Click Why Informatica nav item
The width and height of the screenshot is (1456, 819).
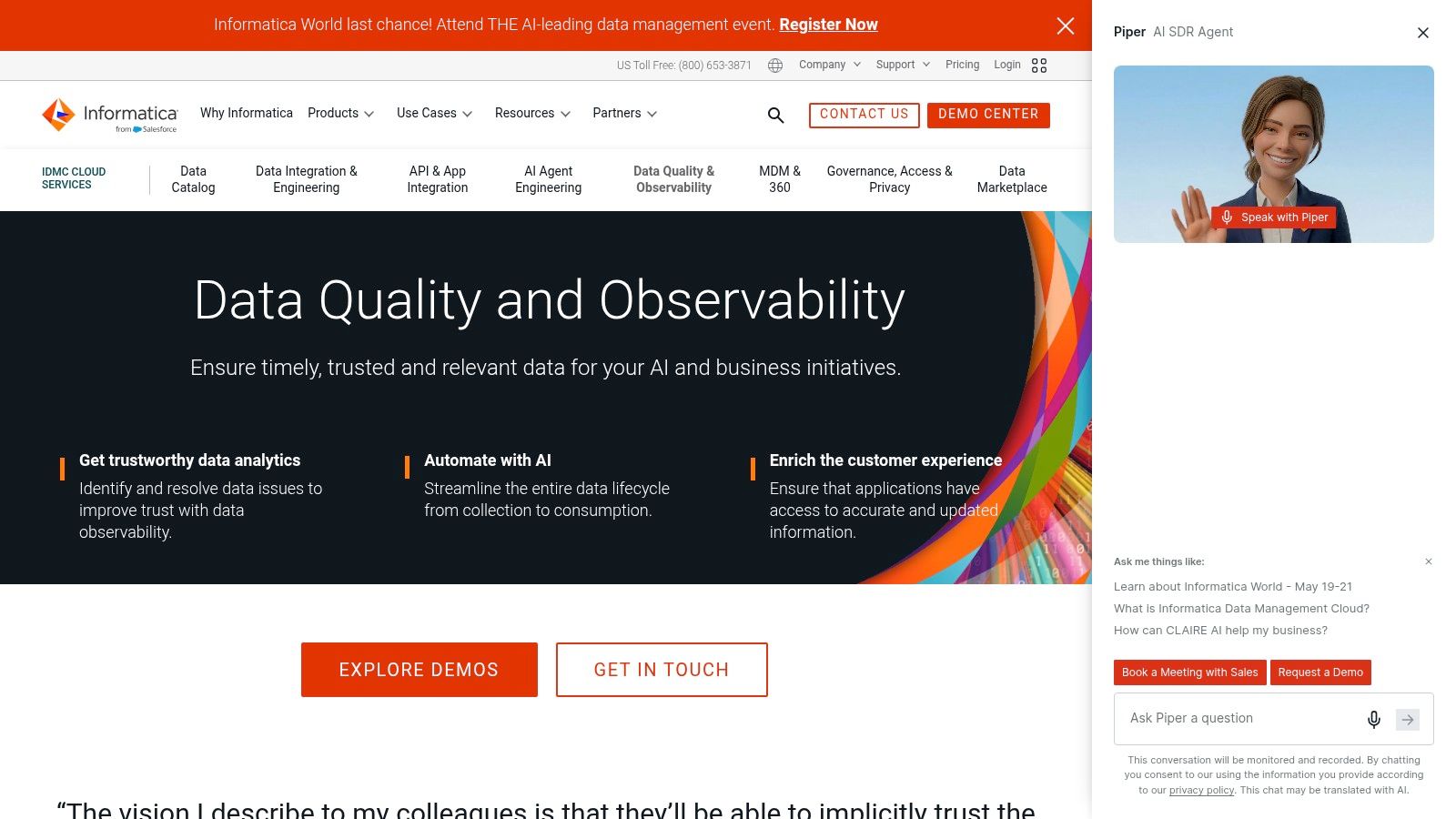[x=247, y=113]
